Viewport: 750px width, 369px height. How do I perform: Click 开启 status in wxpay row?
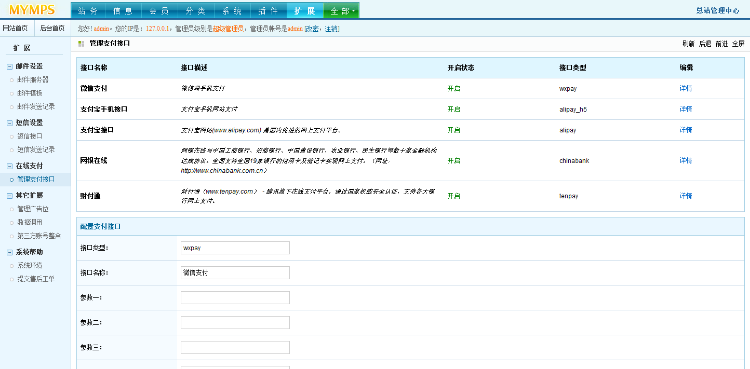coord(454,89)
